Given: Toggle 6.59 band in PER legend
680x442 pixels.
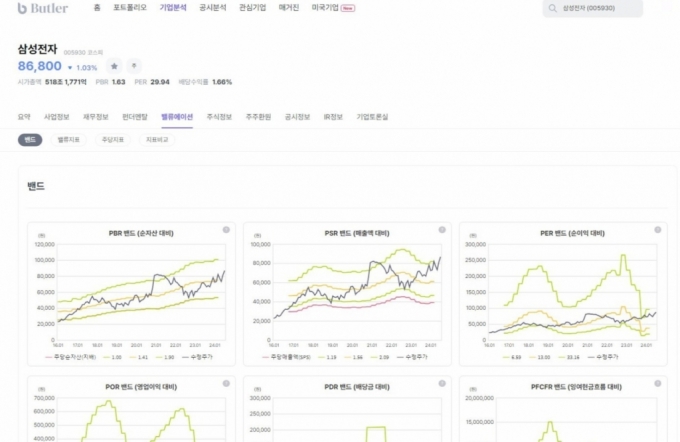Looking at the screenshot, I should 512,357.
